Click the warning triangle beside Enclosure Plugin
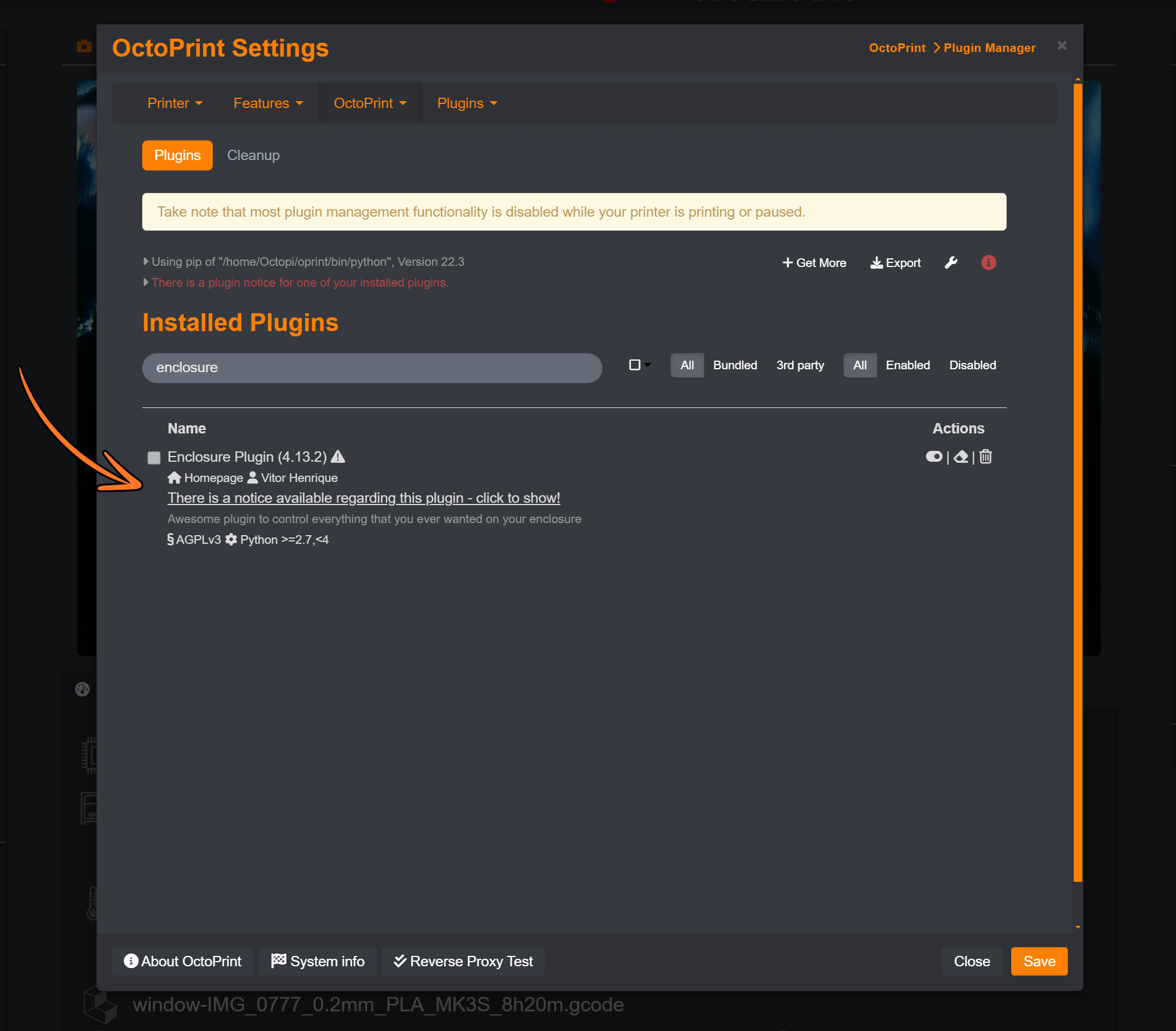The width and height of the screenshot is (1176, 1031). [338, 457]
